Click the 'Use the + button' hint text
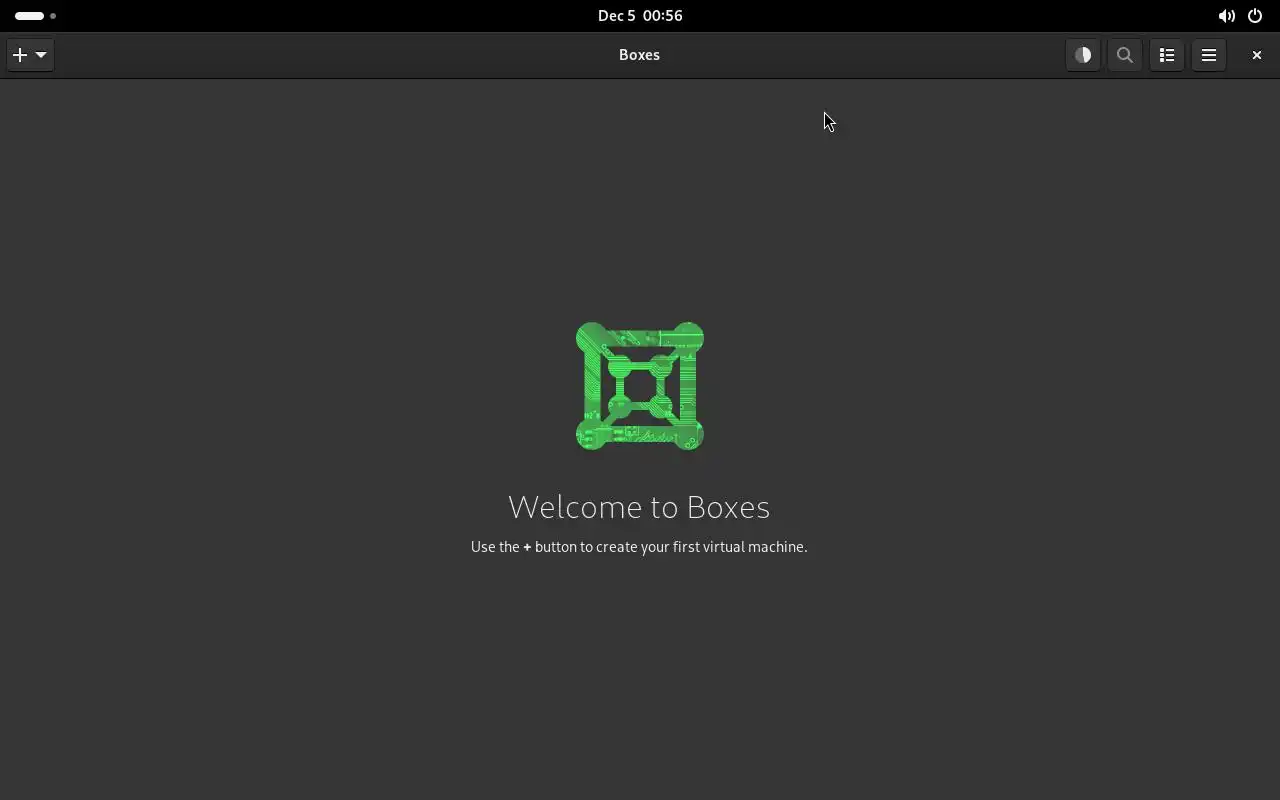 coord(639,547)
